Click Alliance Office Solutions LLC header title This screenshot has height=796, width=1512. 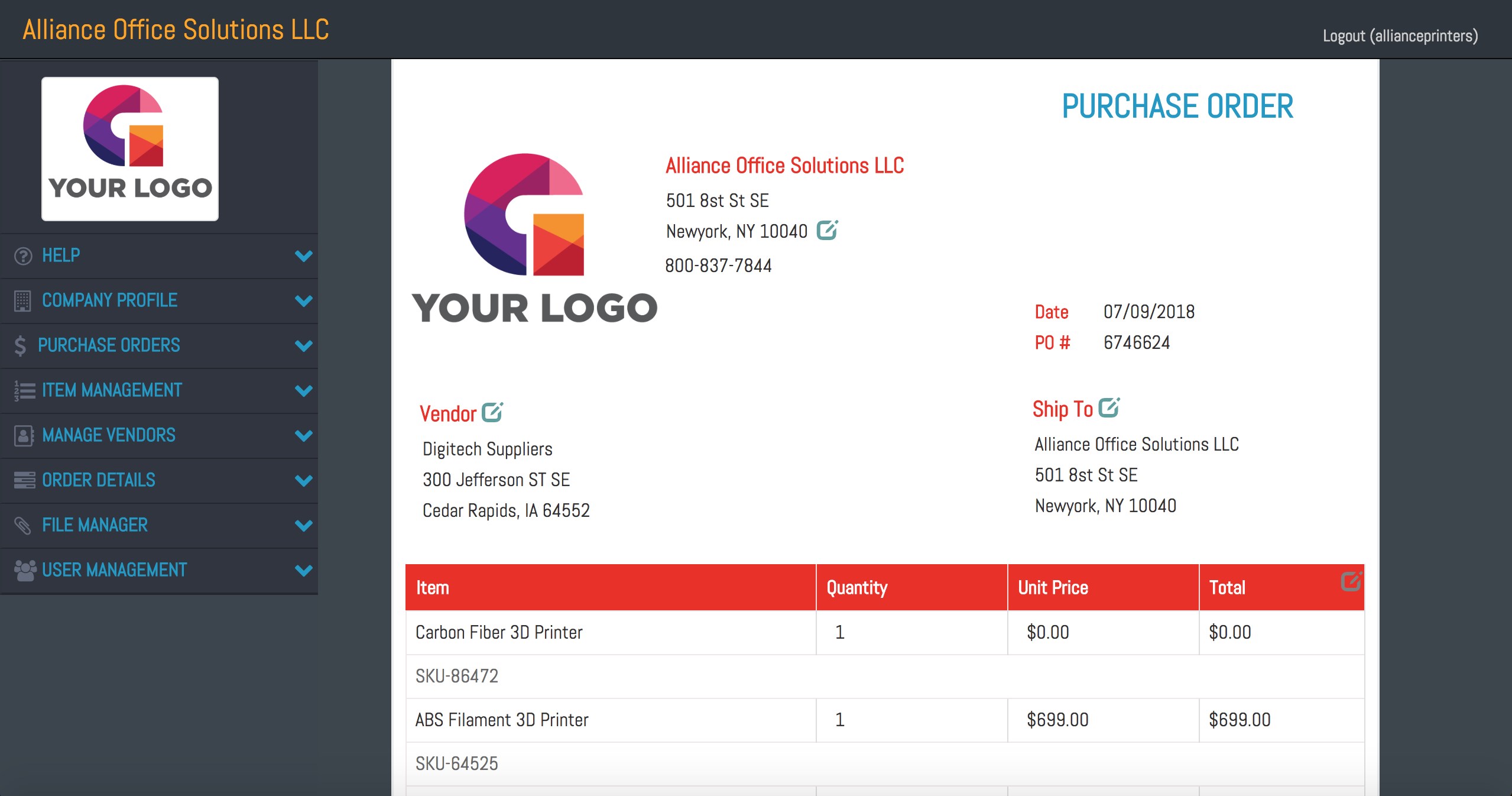176,30
